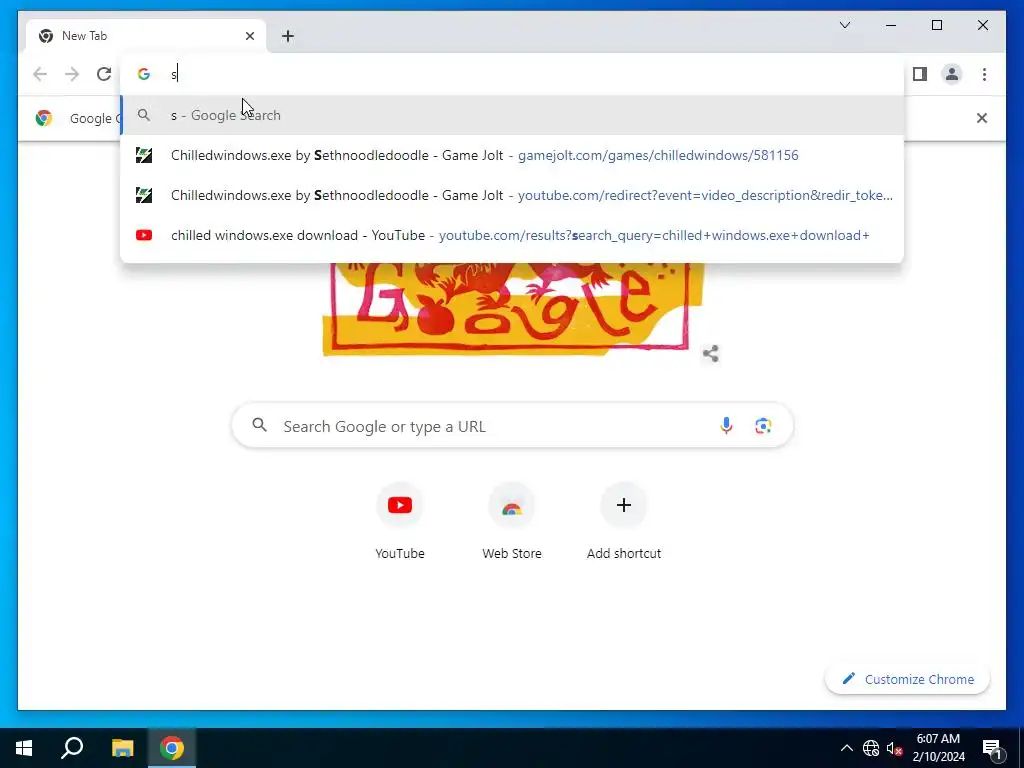Open the gamejolt.com Chilledwindows.exe suggestion
Screen dimensions: 1024x768
click(513, 155)
